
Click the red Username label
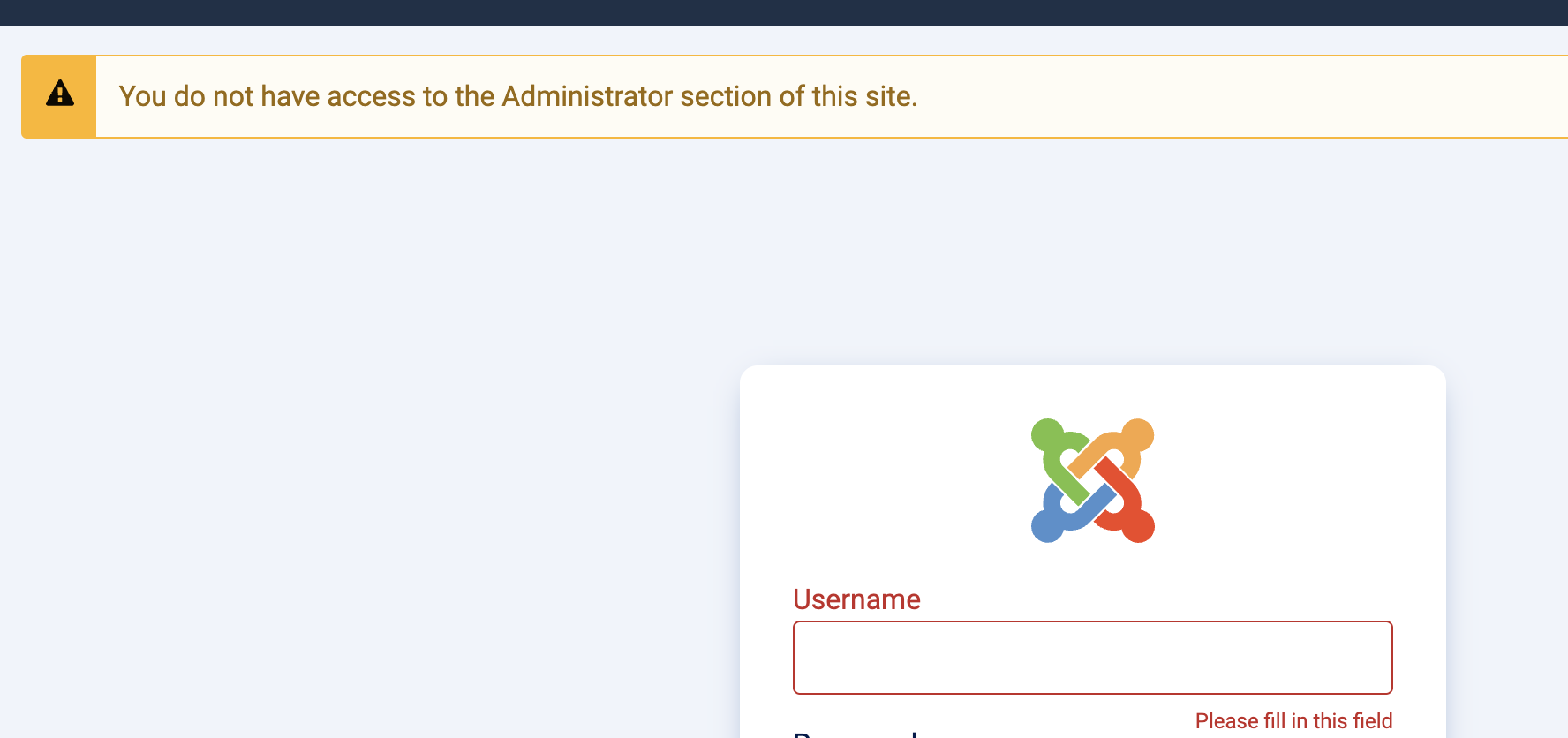(856, 599)
